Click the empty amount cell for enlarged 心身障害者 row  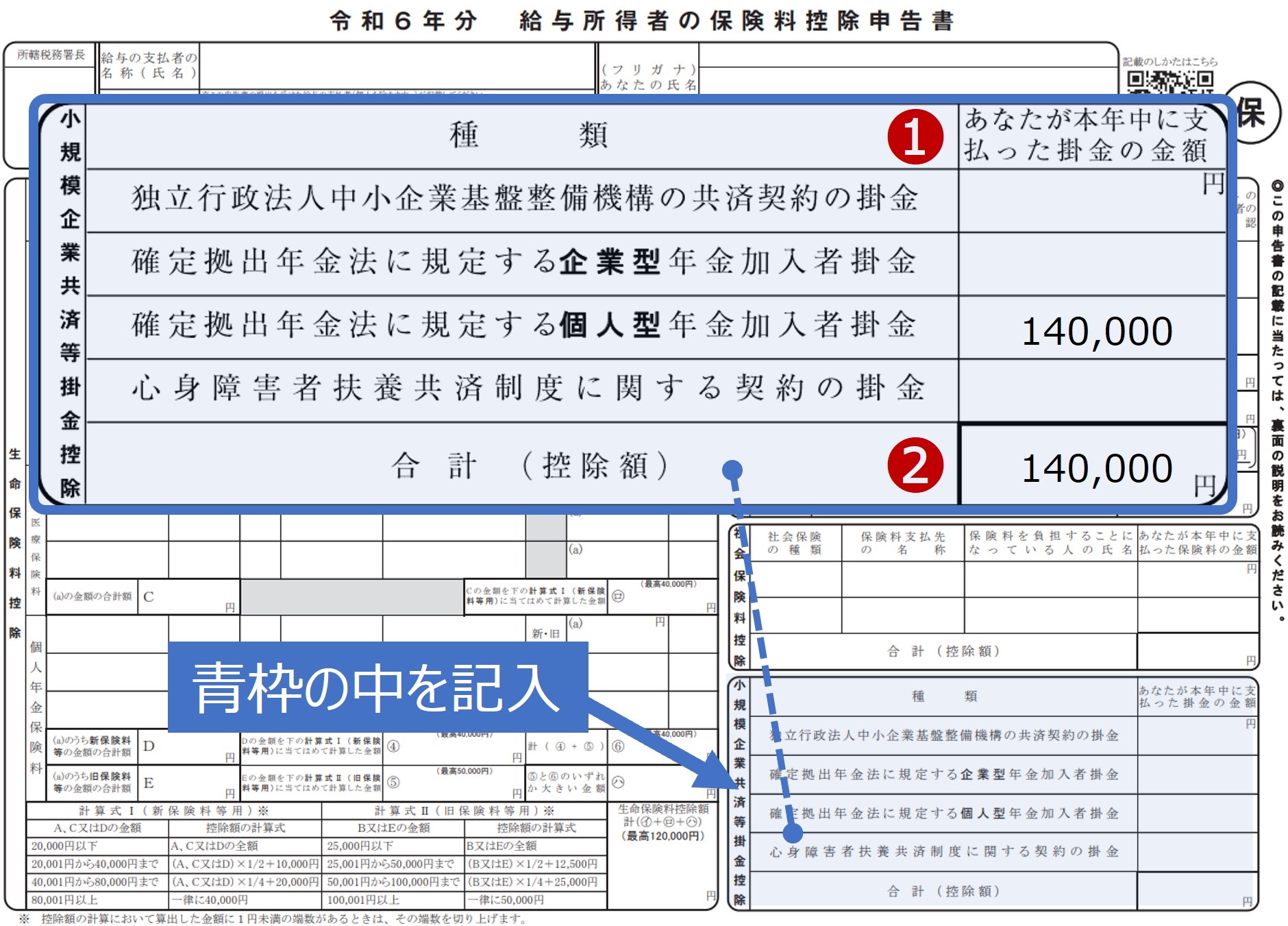[x=1092, y=390]
